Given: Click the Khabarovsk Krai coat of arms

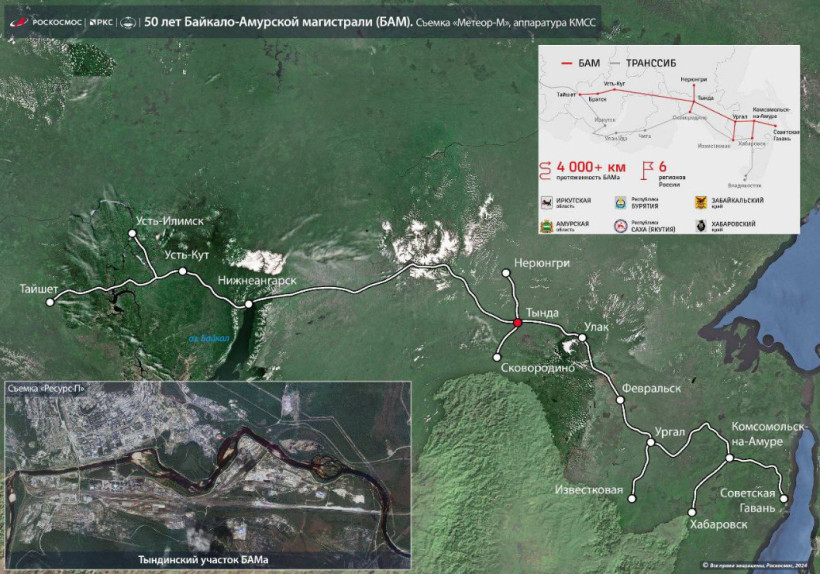Looking at the screenshot, I should [701, 225].
